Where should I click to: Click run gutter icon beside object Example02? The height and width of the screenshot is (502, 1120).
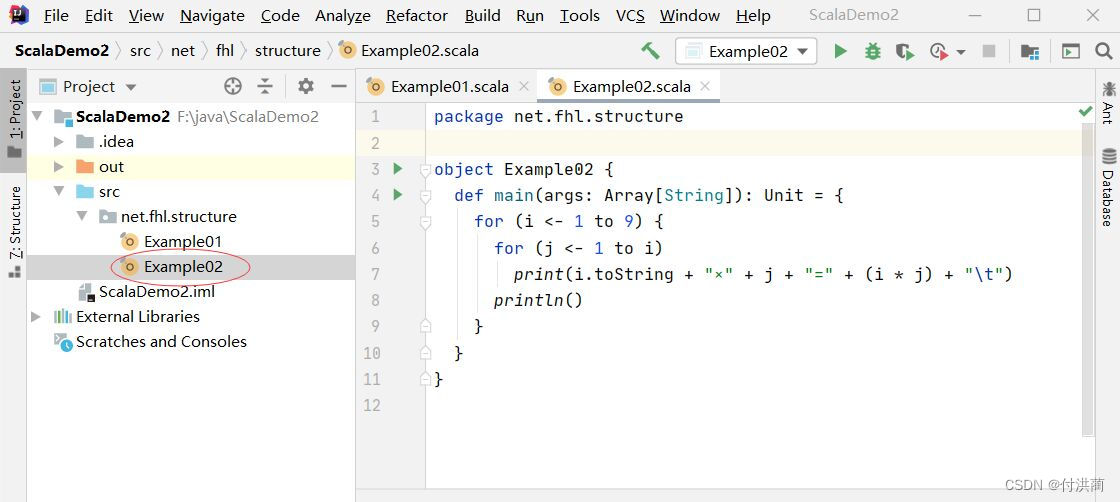[398, 169]
